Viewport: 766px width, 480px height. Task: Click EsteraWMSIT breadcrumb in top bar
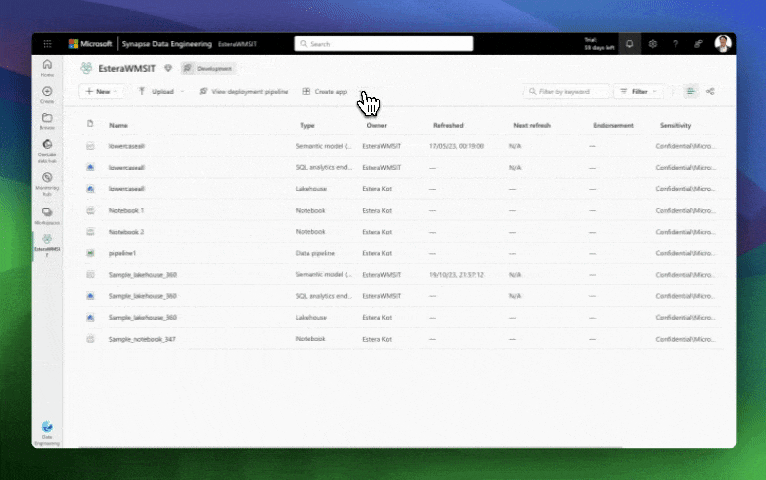tap(237, 44)
